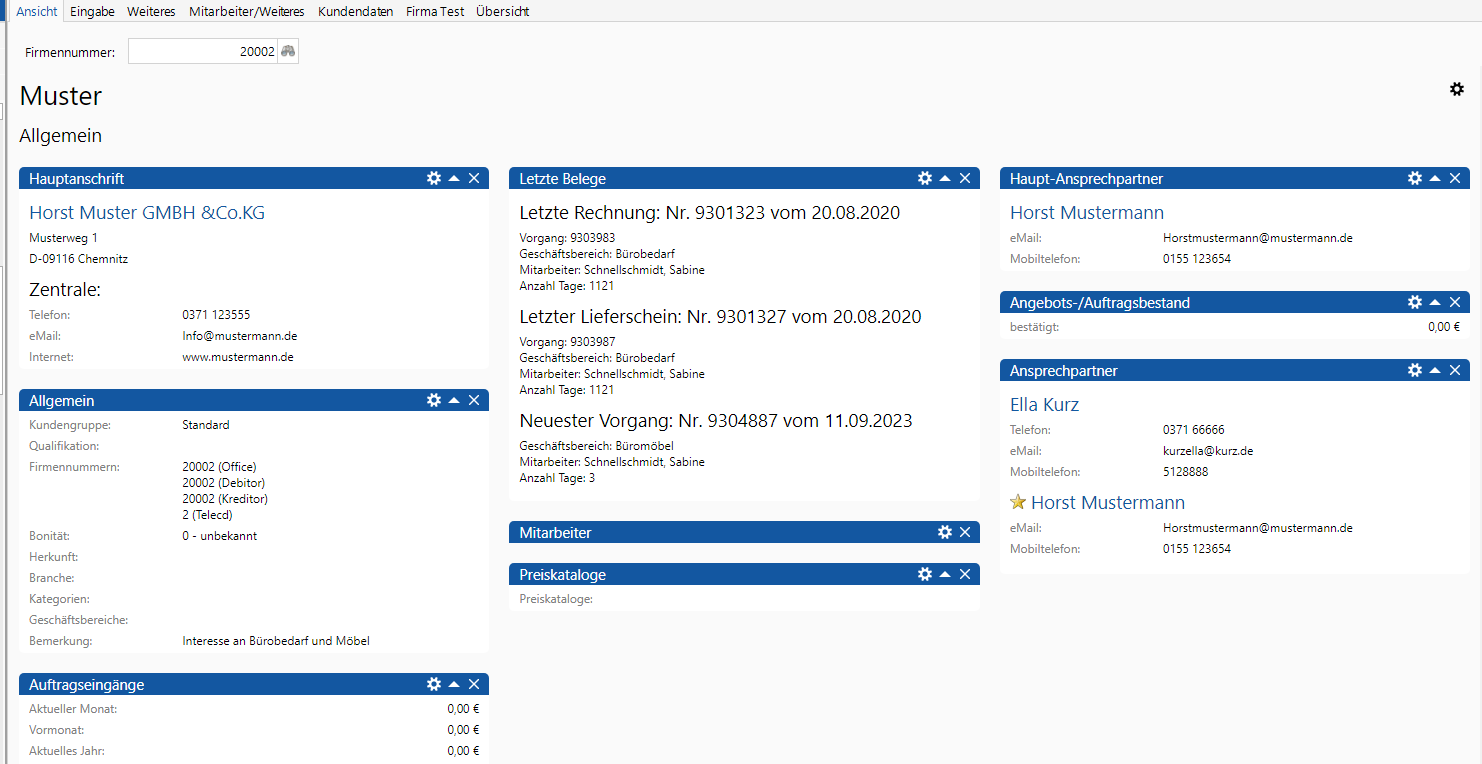Open page settings gear at top right
Screen dimensions: 1482x764
[x=1457, y=89]
